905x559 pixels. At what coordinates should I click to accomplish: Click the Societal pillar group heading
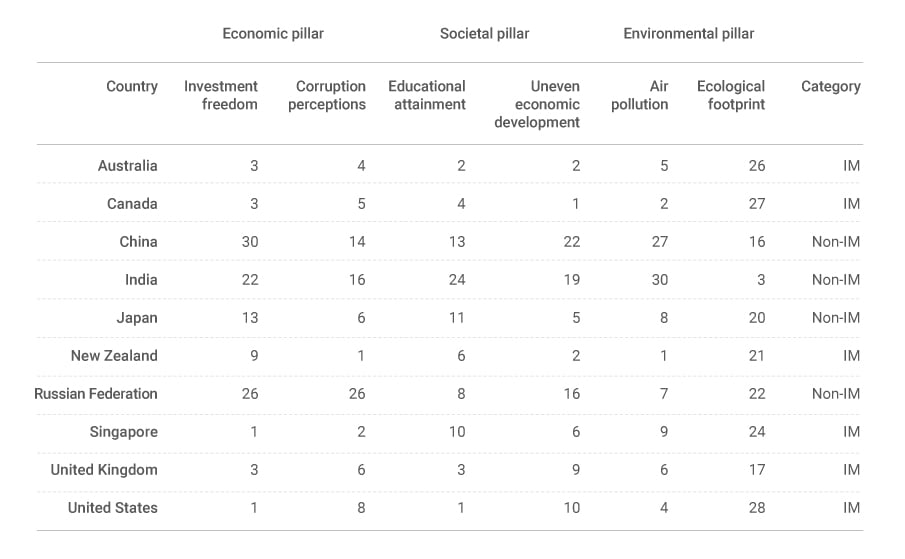484,34
